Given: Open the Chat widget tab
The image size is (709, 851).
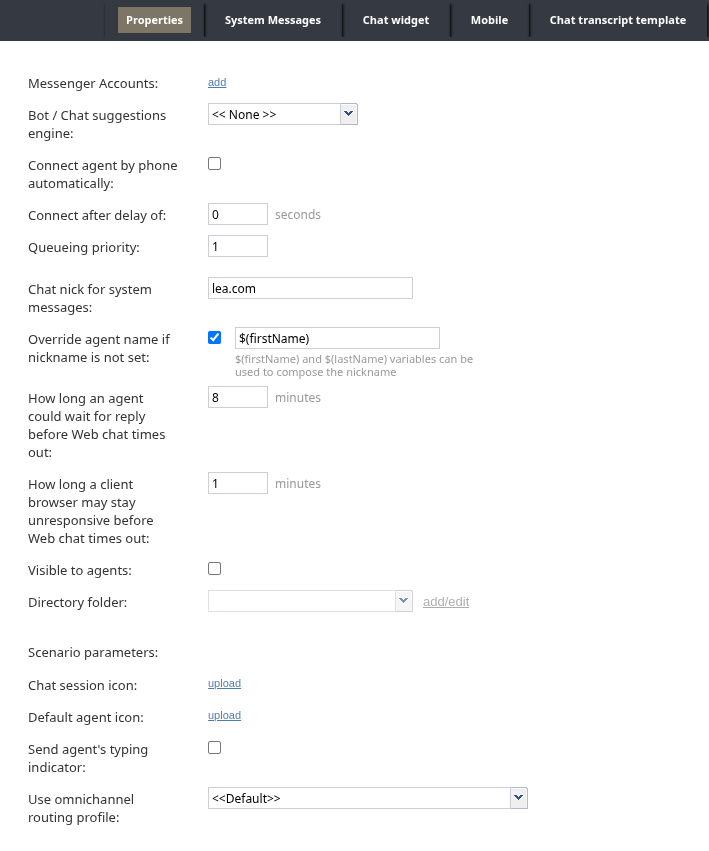Looking at the screenshot, I should point(395,20).
